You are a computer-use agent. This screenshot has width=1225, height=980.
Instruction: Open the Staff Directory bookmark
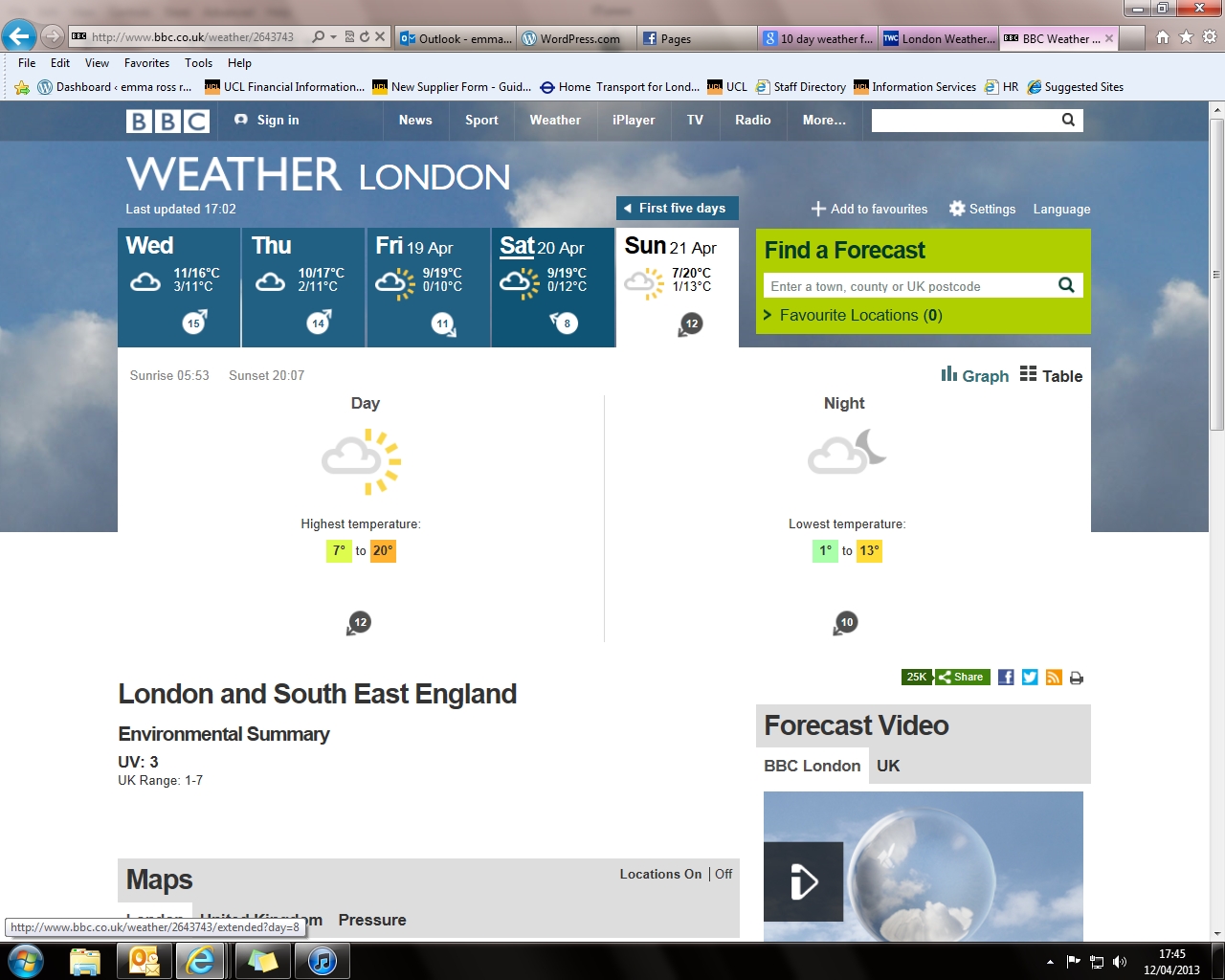801,87
